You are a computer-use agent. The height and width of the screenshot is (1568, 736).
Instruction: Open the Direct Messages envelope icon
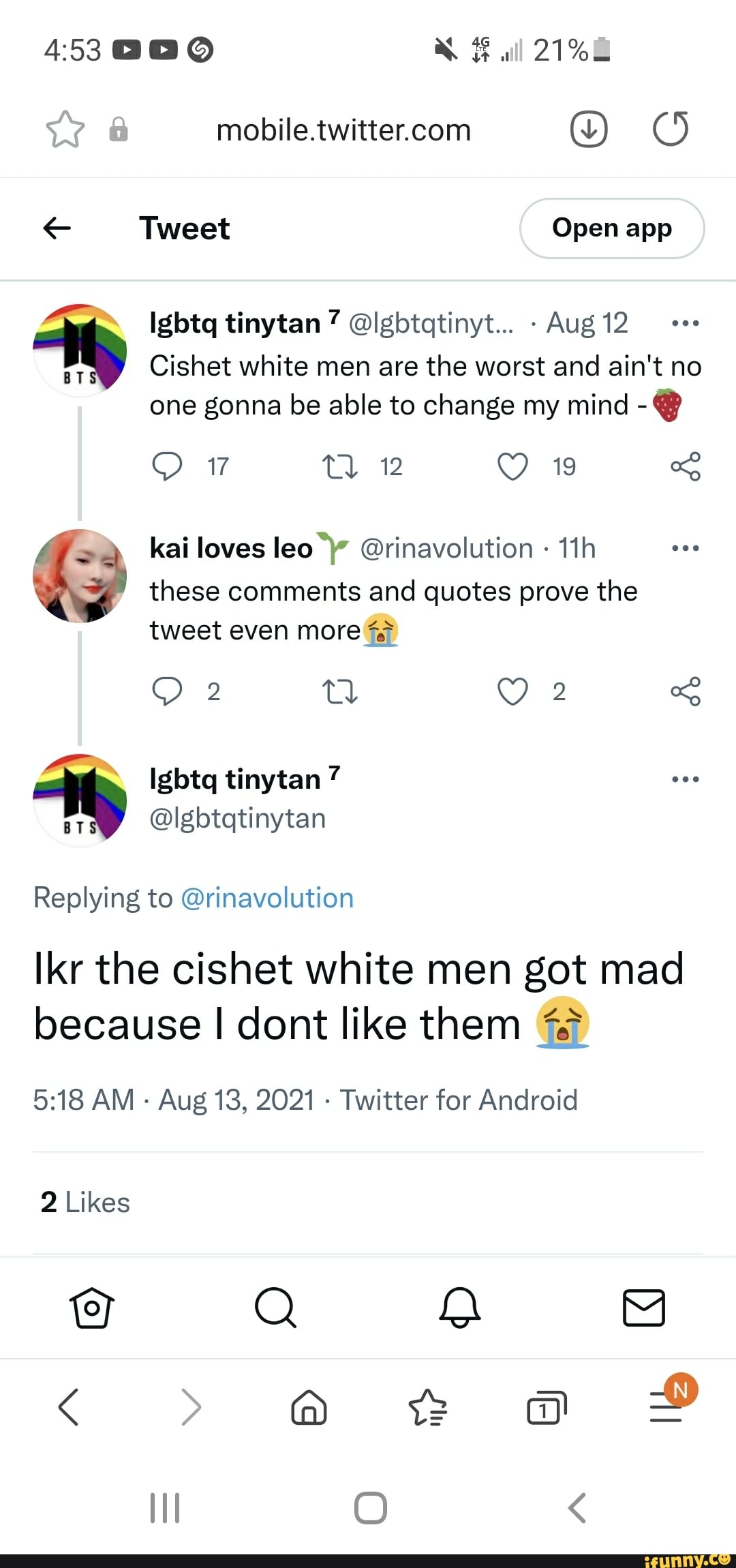[x=644, y=1308]
